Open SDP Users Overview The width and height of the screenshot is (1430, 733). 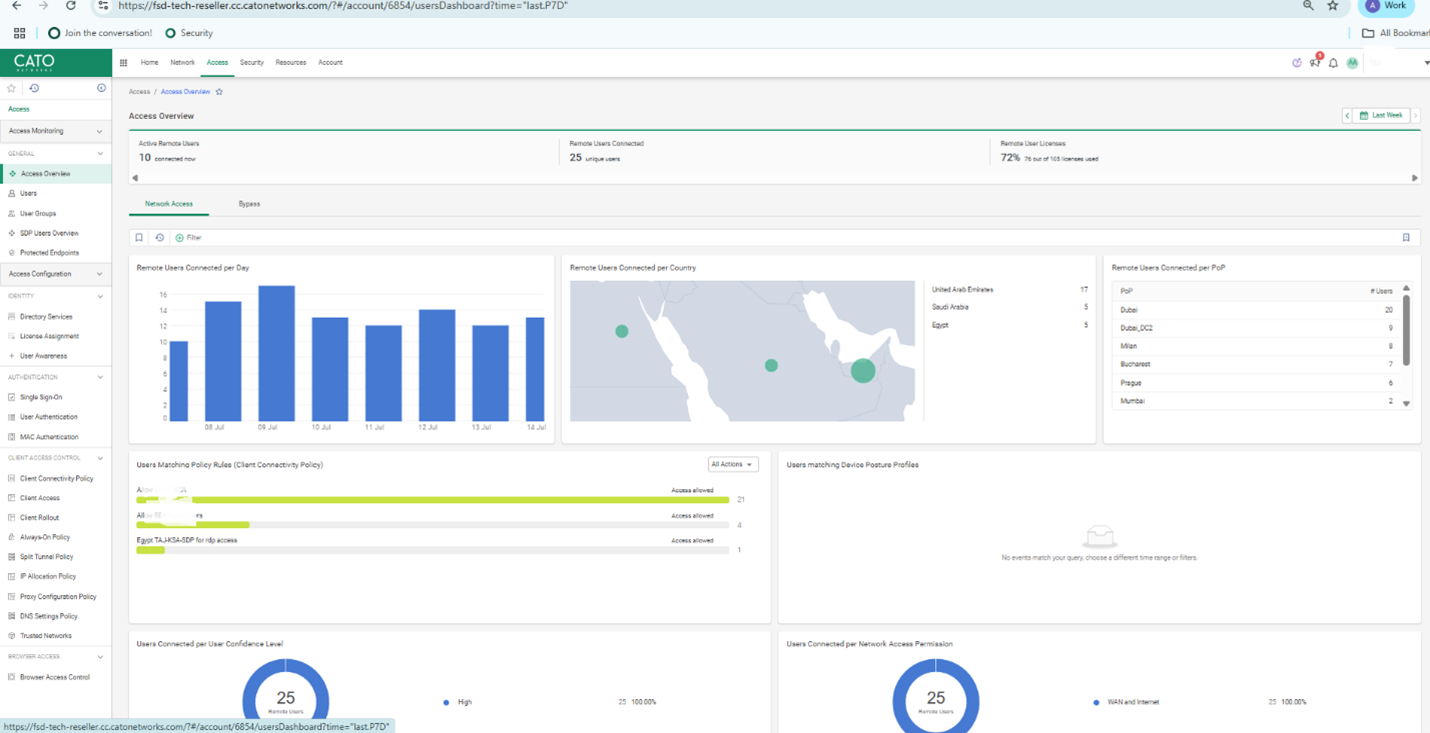pyautogui.click(x=49, y=233)
